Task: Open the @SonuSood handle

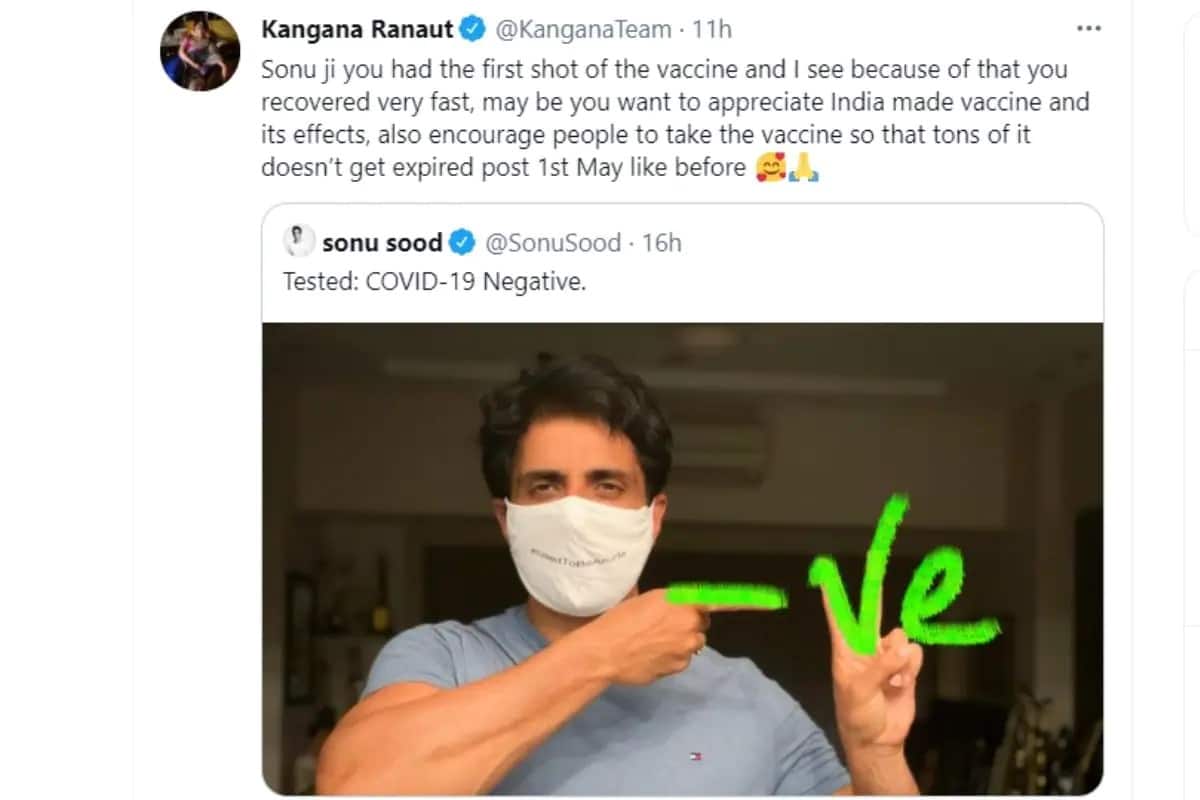Action: point(552,241)
